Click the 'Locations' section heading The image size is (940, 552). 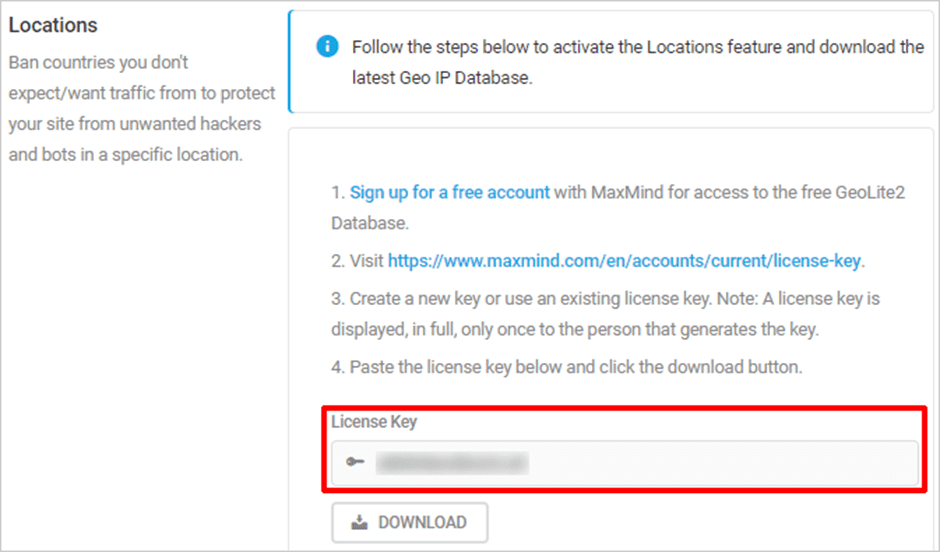coord(53,25)
